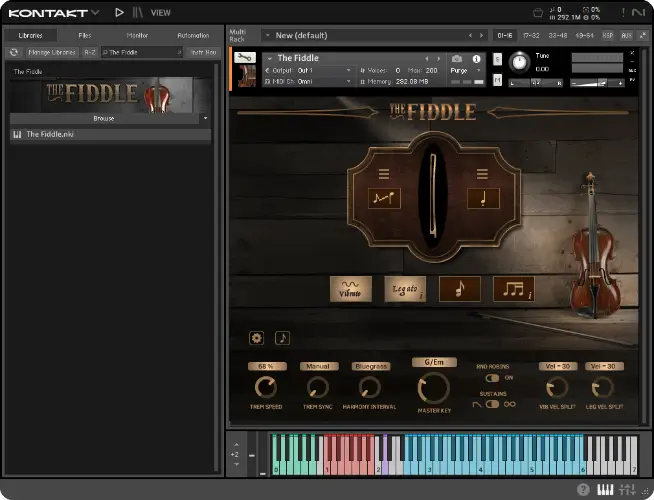This screenshot has height=500, width=654.
Task: Open the settings gear on the instrument
Action: tap(257, 338)
